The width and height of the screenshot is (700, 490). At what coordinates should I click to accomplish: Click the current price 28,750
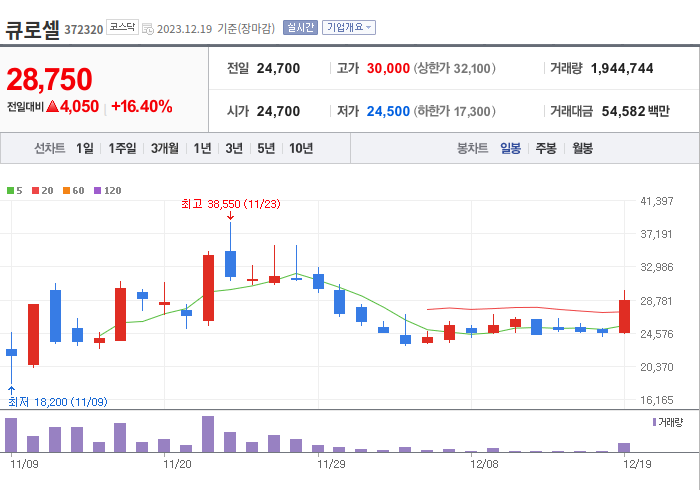49,79
